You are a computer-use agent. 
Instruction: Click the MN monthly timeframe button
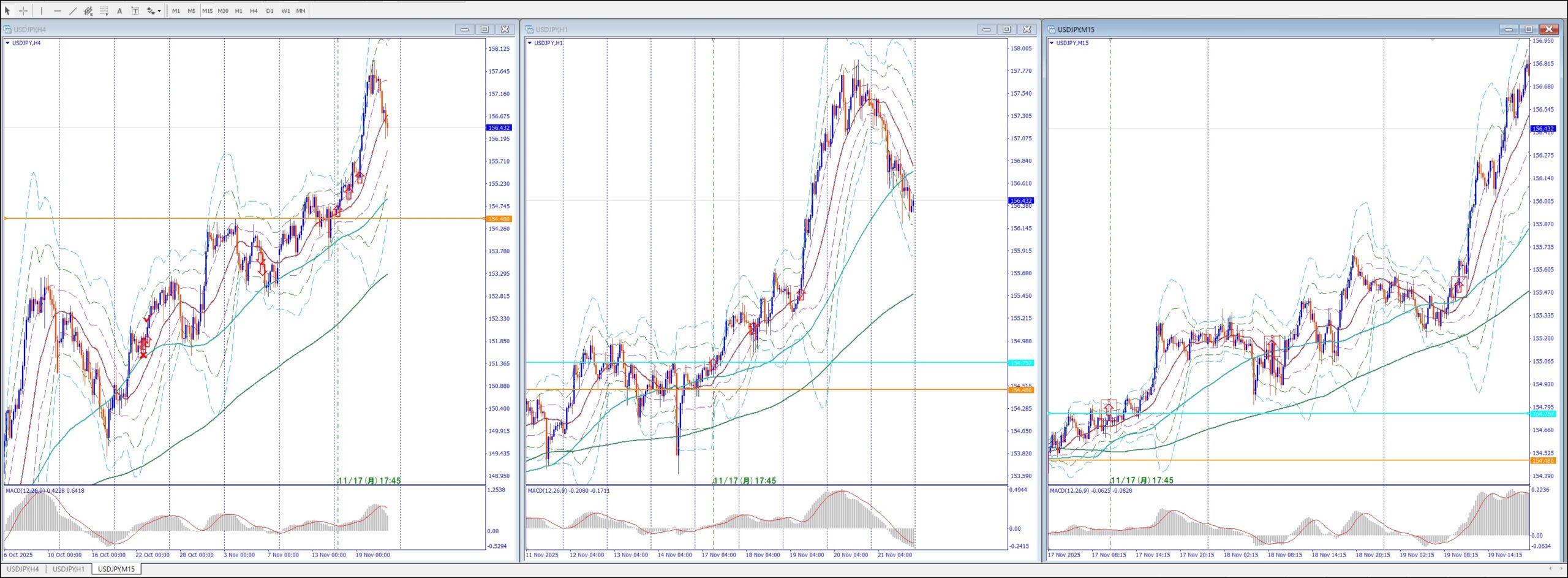pyautogui.click(x=301, y=10)
